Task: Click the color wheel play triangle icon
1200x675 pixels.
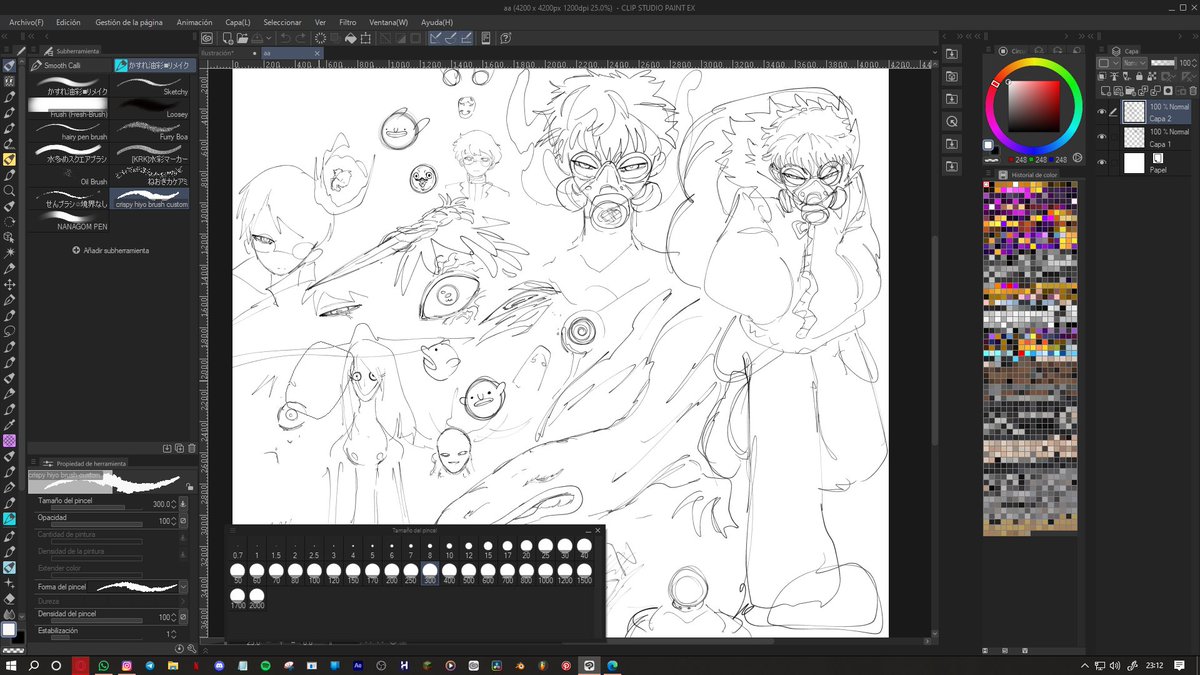Action: point(1078,157)
